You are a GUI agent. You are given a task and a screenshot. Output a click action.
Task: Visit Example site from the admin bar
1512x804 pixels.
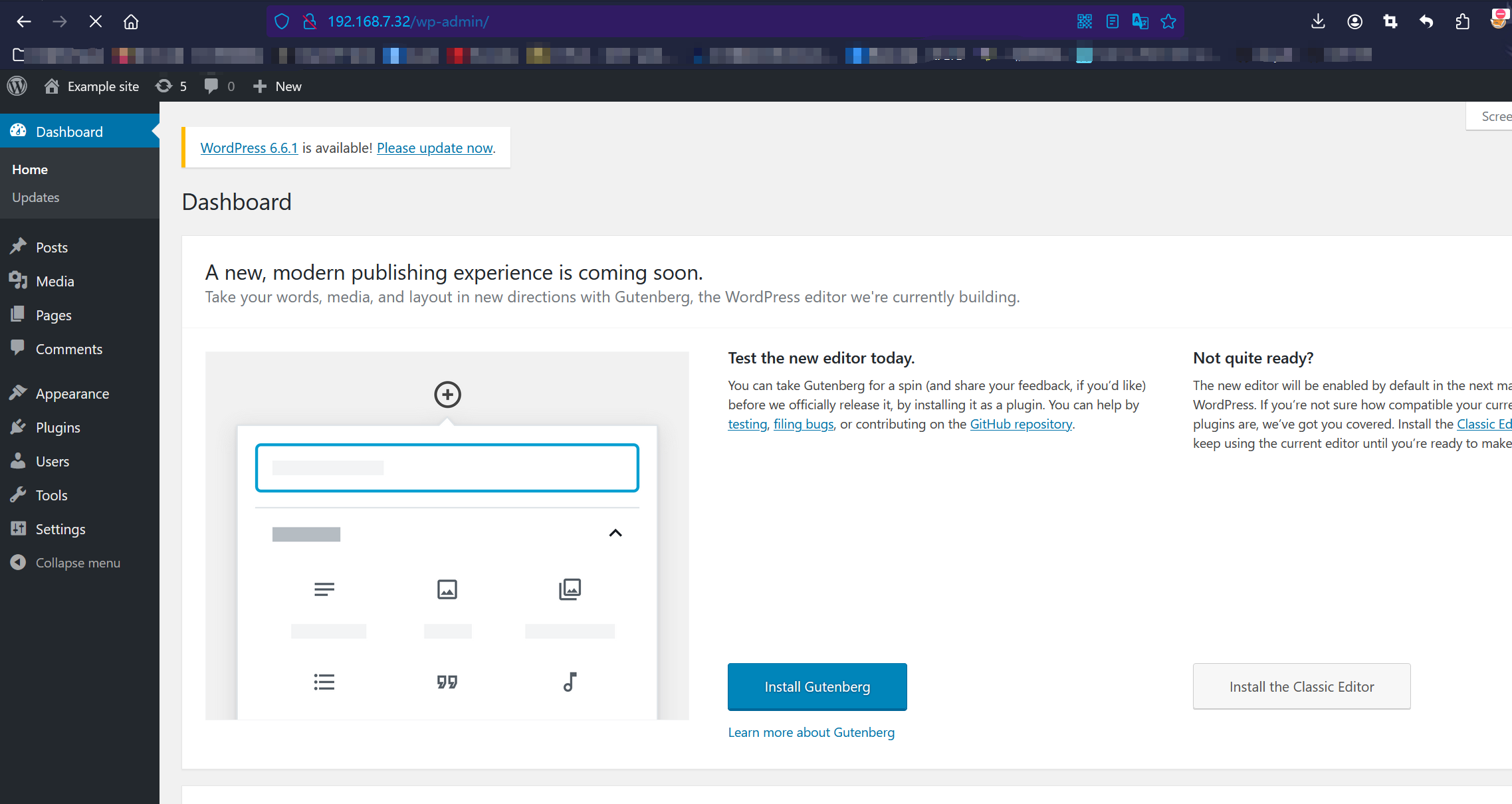tap(91, 86)
